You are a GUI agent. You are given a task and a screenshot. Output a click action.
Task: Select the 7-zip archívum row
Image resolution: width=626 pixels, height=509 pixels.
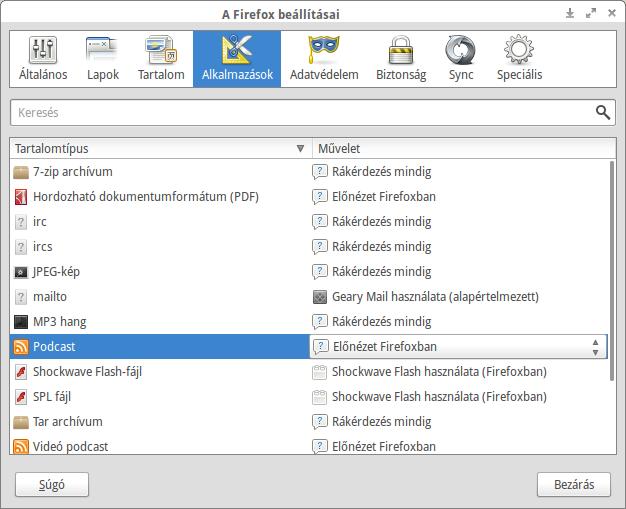pos(310,172)
